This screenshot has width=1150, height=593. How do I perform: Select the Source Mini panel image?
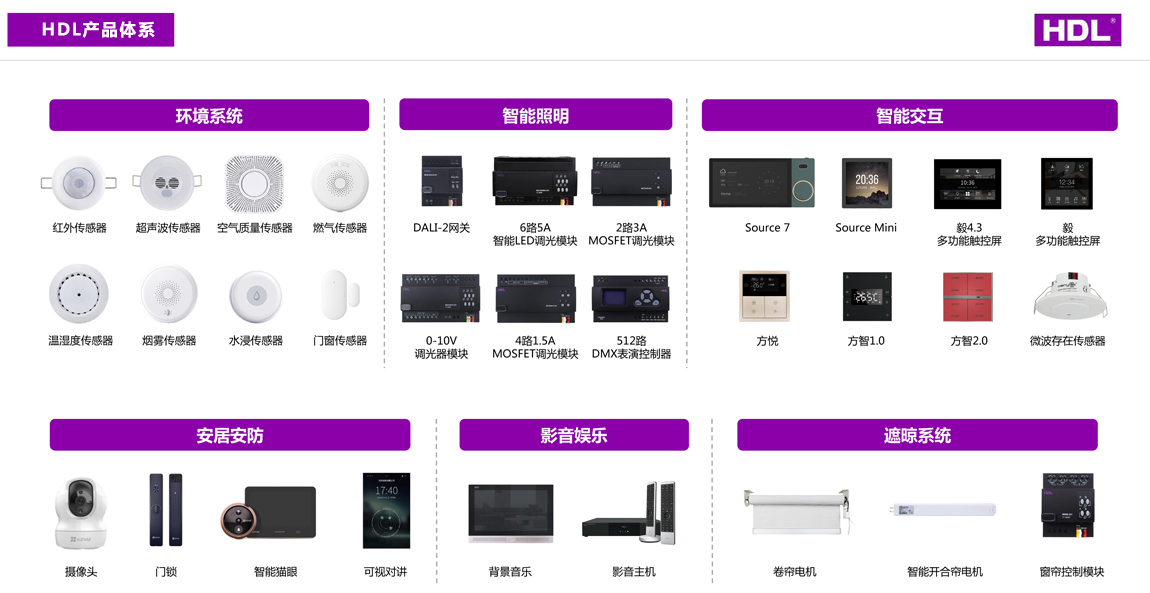[x=866, y=183]
